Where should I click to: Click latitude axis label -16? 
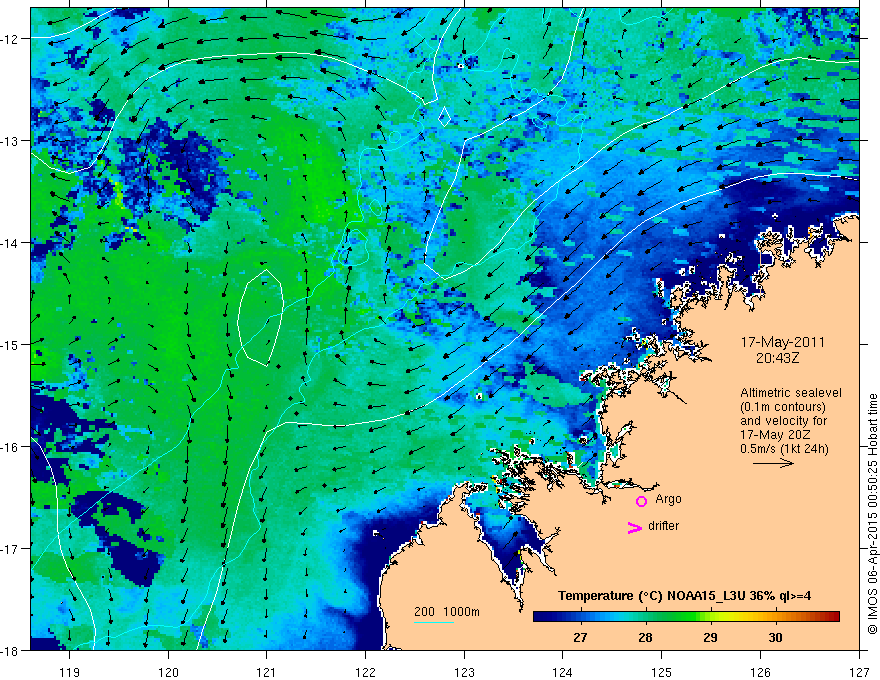(11, 447)
